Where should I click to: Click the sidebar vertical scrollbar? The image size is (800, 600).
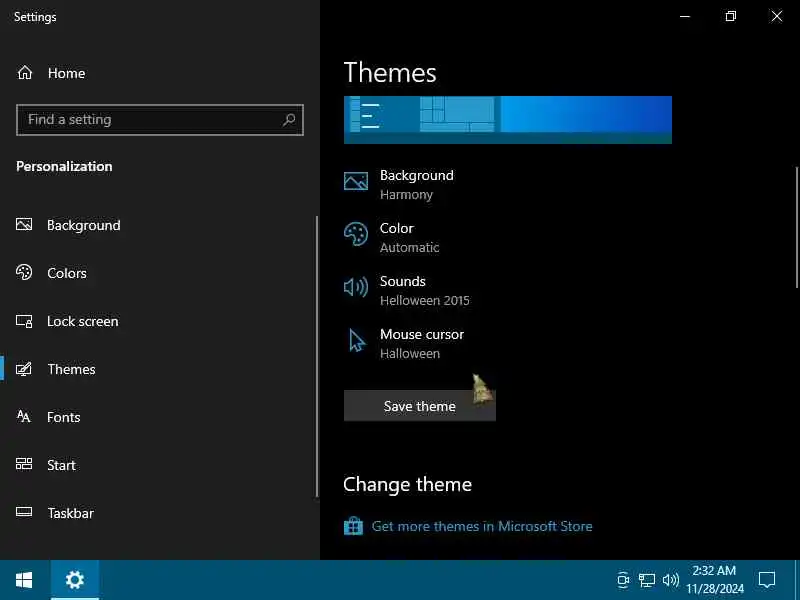[x=317, y=356]
